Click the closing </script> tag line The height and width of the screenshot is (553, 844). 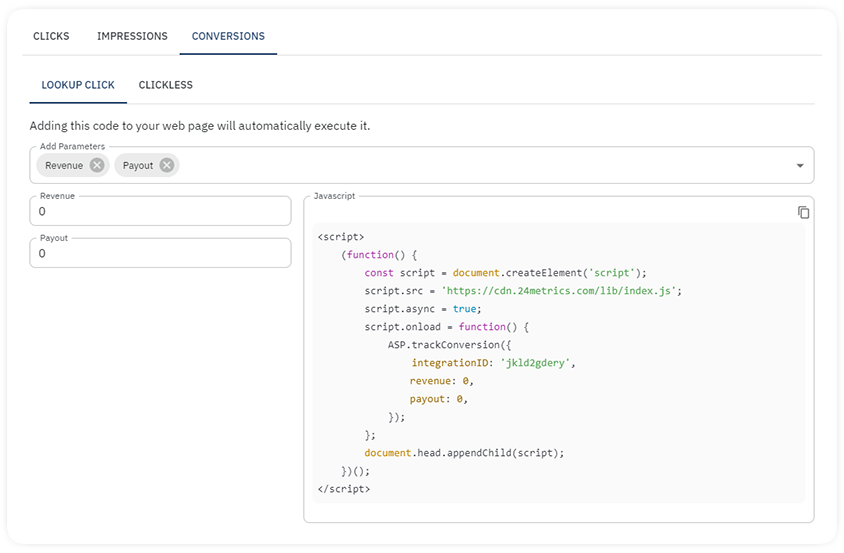[x=344, y=489]
